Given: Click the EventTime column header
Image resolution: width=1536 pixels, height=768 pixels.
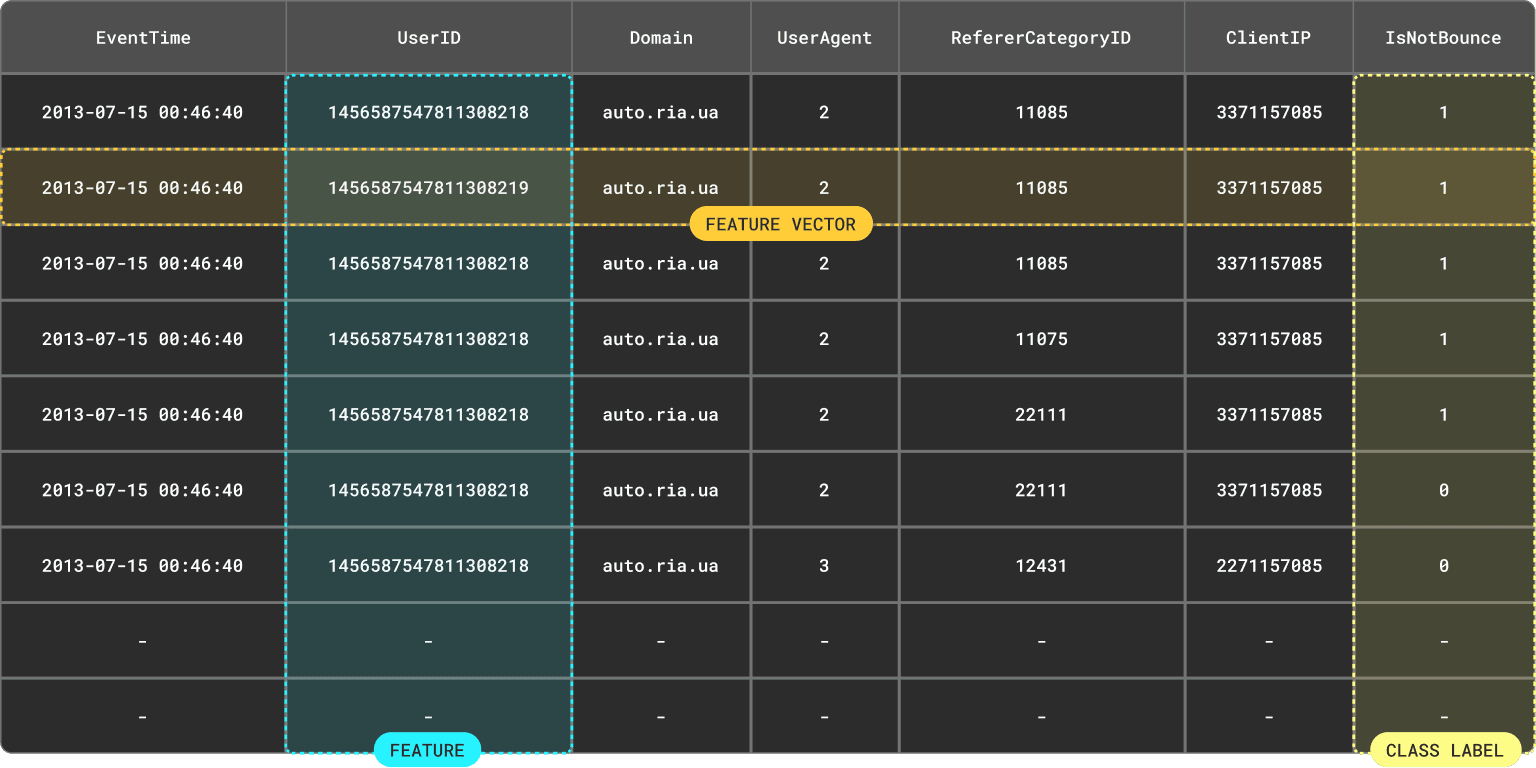Looking at the screenshot, I should coord(143,38).
